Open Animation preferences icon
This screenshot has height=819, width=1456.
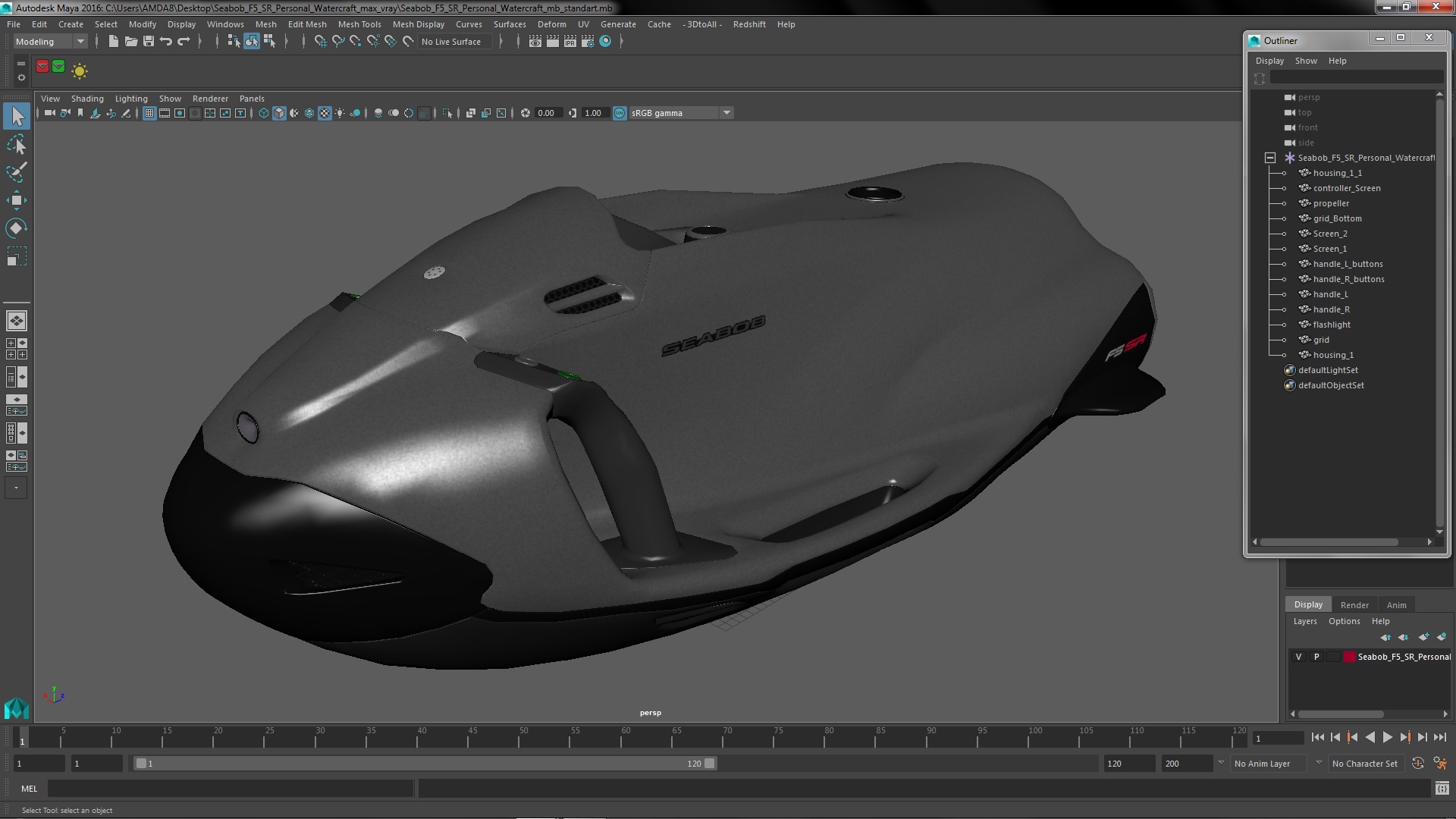(x=1440, y=764)
